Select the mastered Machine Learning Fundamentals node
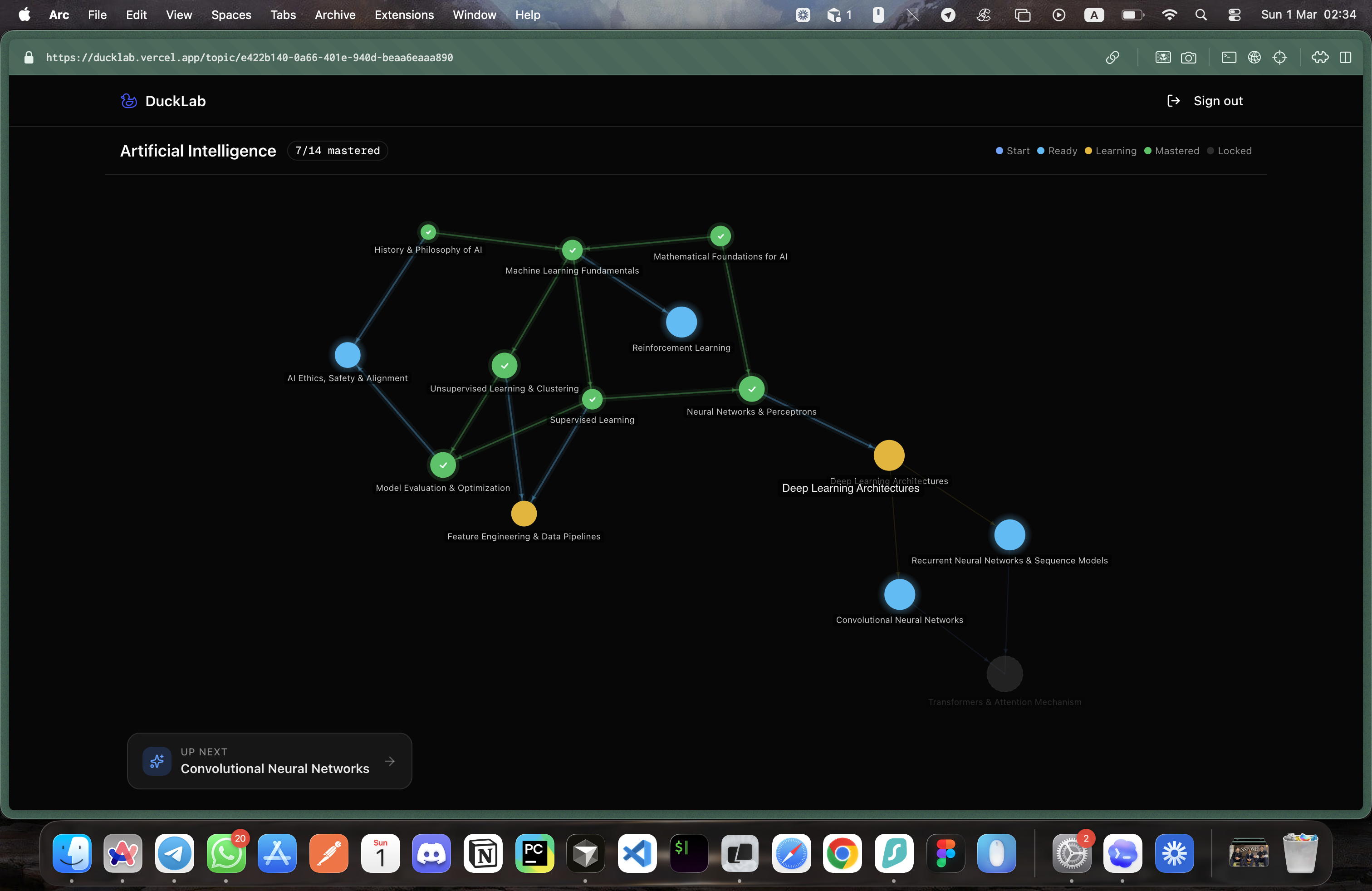 pyautogui.click(x=572, y=250)
